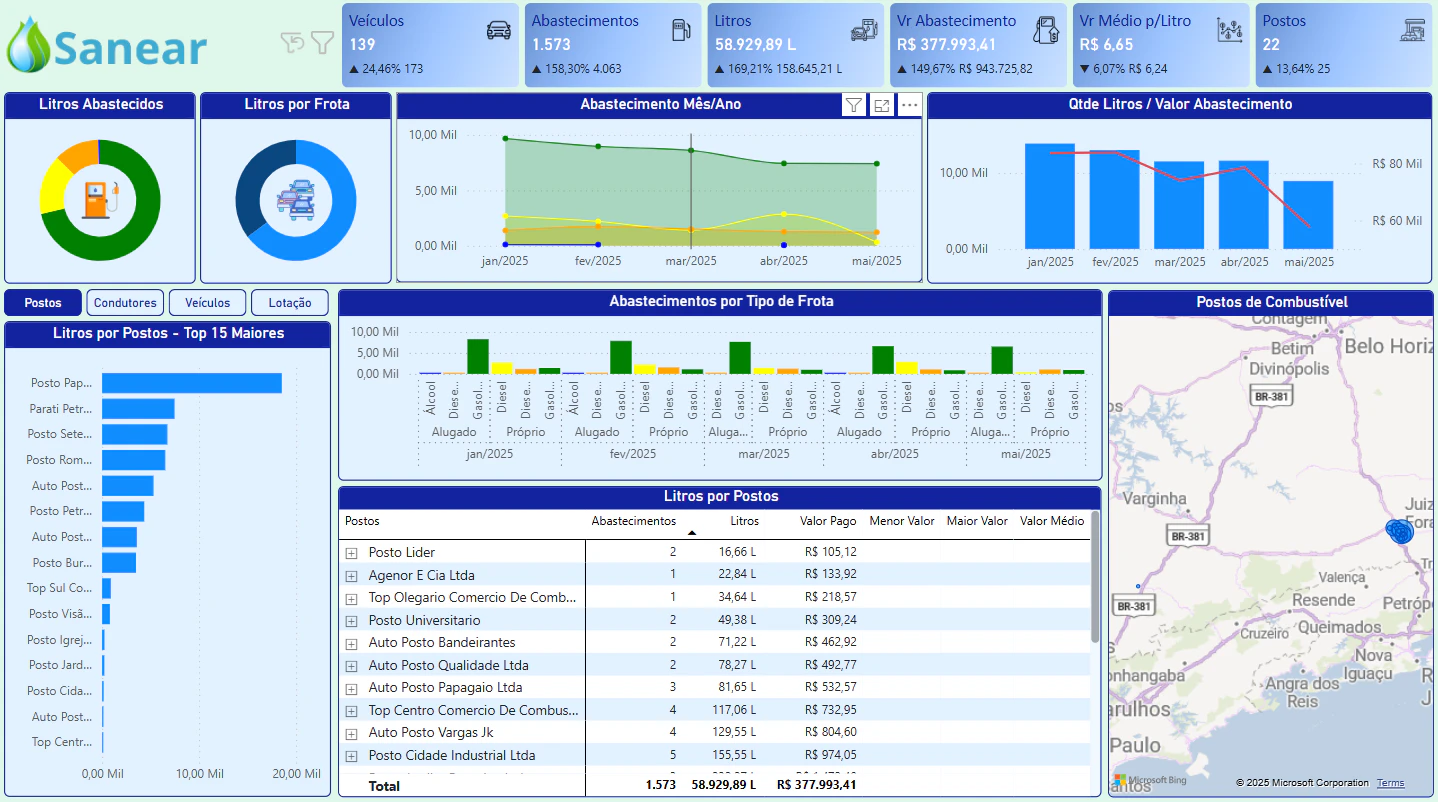Screen dimensions: 1438x802
Task: Click the pump icon in Vr Abastecimento card
Action: [1046, 30]
